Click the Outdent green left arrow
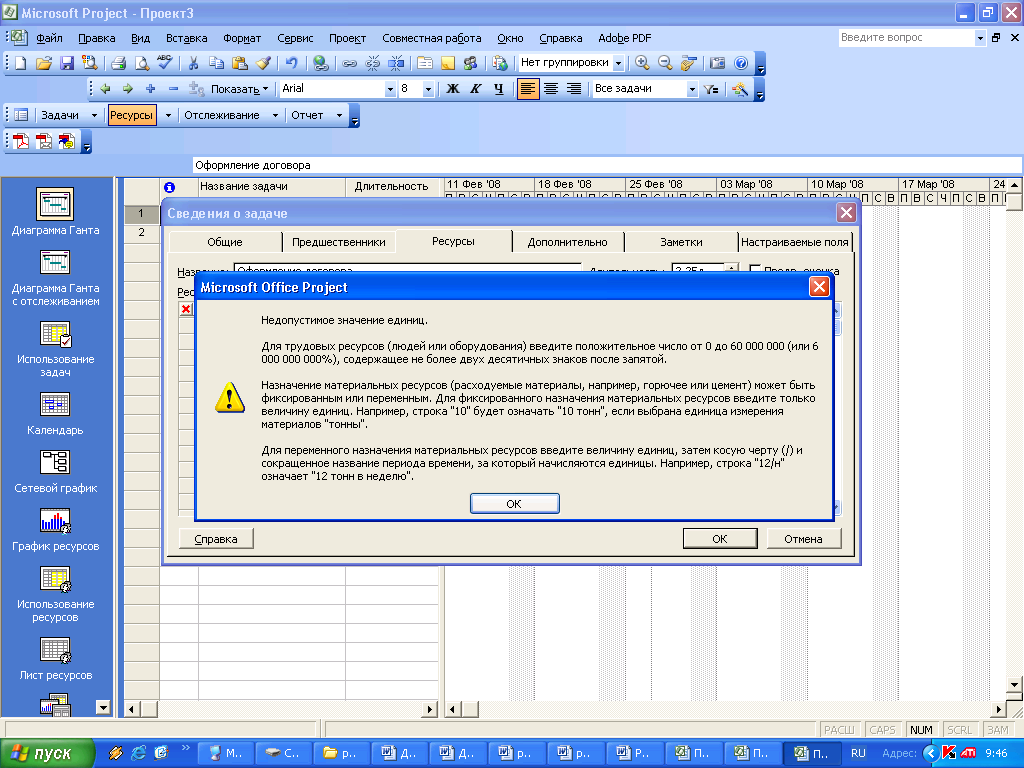The image size is (1024, 768). tap(105, 88)
